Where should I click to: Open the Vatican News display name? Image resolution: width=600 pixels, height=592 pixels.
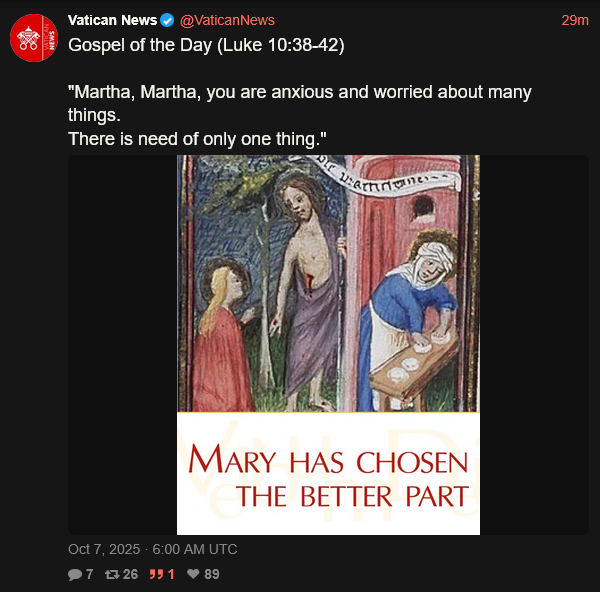coord(112,21)
